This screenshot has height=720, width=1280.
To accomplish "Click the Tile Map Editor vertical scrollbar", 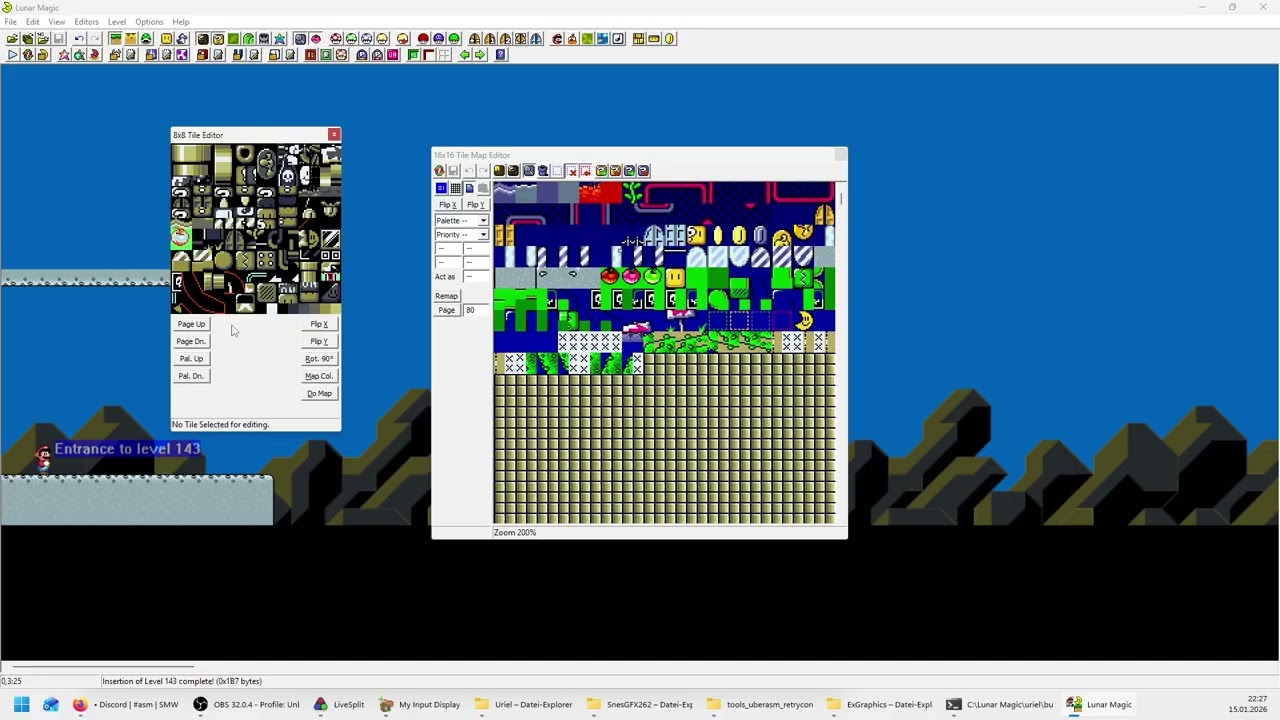I will [841, 352].
